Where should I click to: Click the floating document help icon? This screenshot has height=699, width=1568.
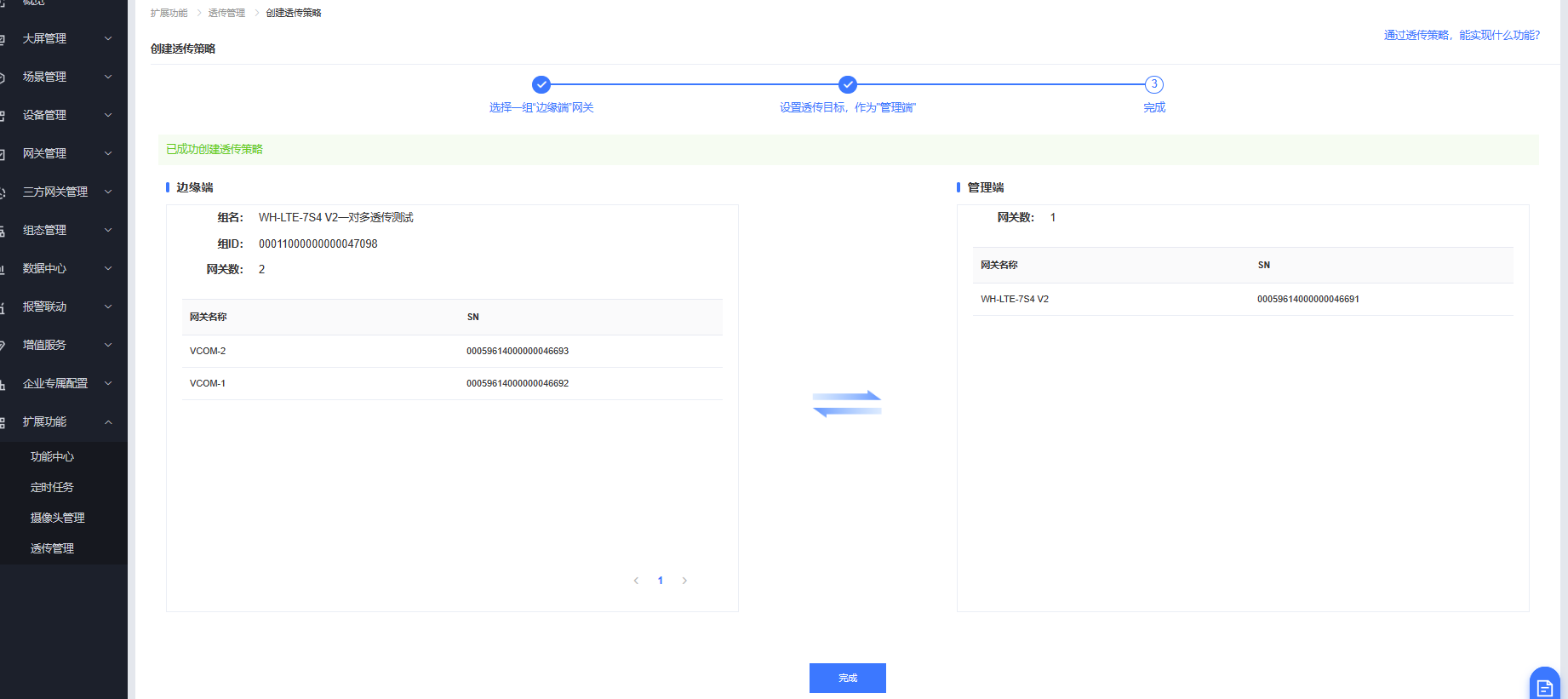[x=1544, y=685]
